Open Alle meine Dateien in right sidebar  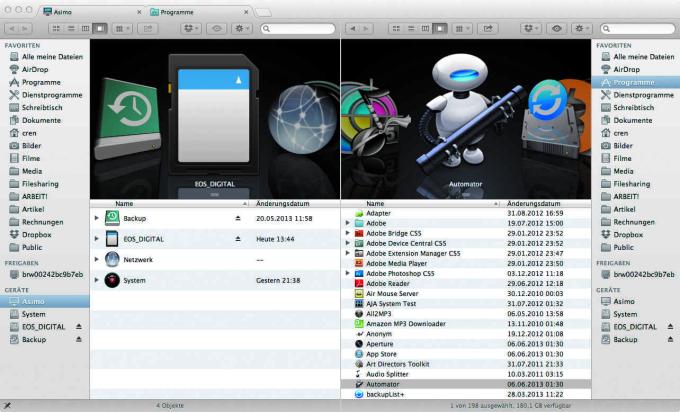point(644,56)
